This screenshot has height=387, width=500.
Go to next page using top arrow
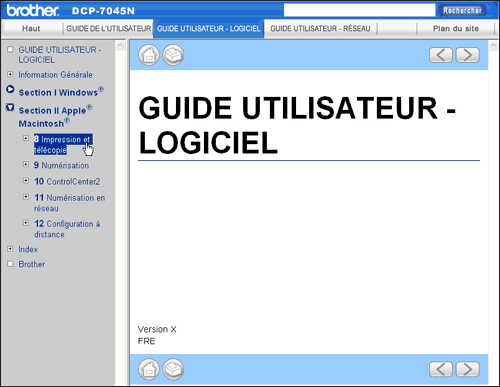pos(468,55)
